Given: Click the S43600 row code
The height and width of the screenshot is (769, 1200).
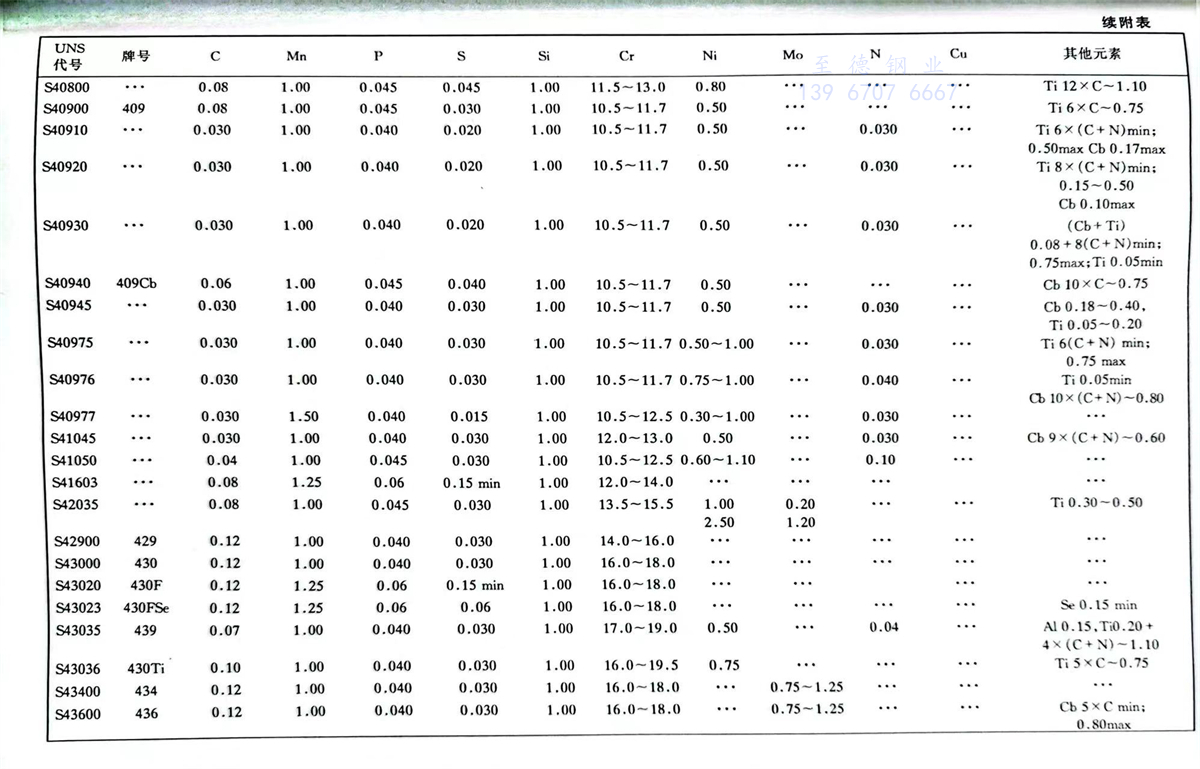Looking at the screenshot, I should click(77, 712).
